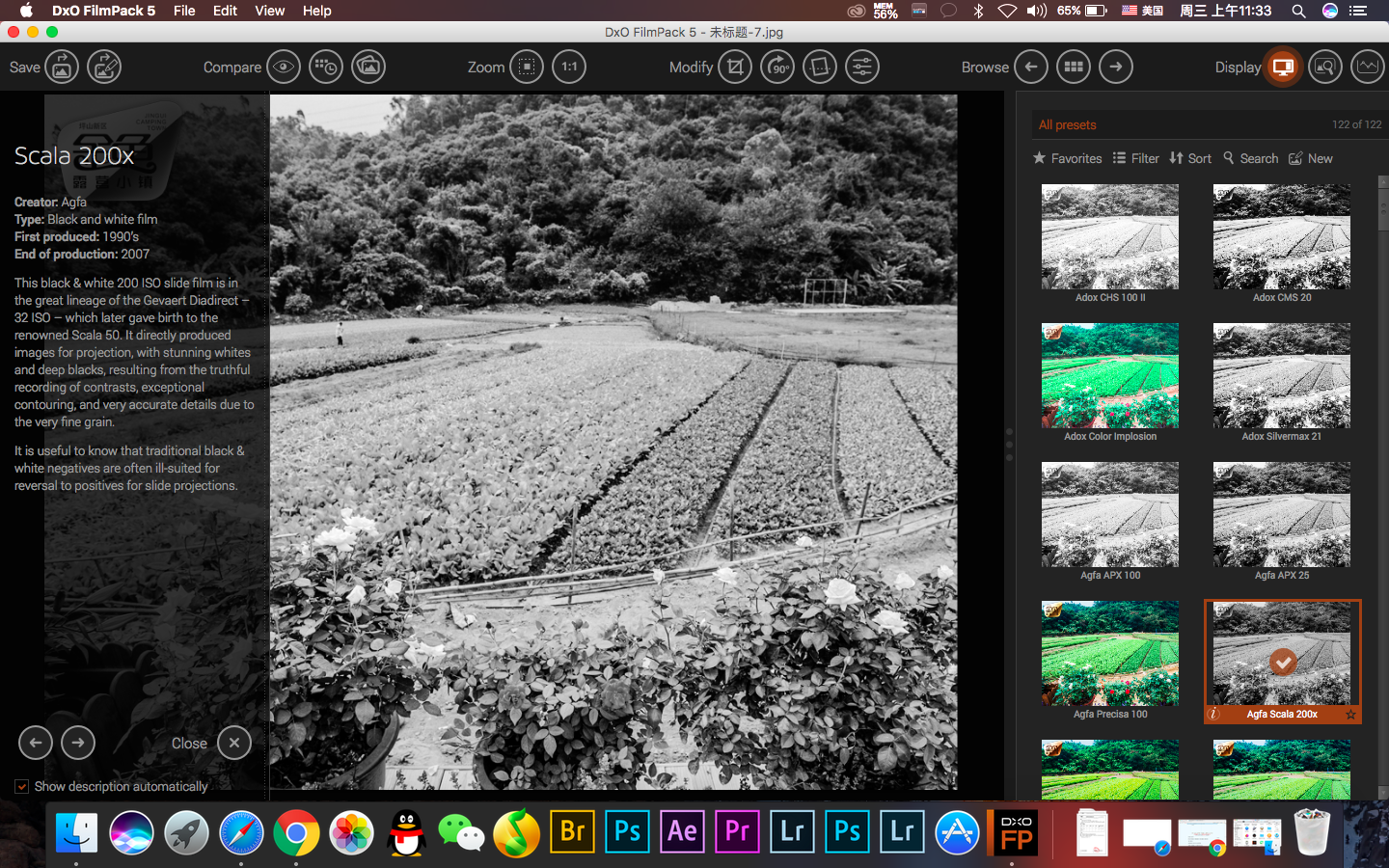Open the Filter presets dropdown

(1135, 158)
